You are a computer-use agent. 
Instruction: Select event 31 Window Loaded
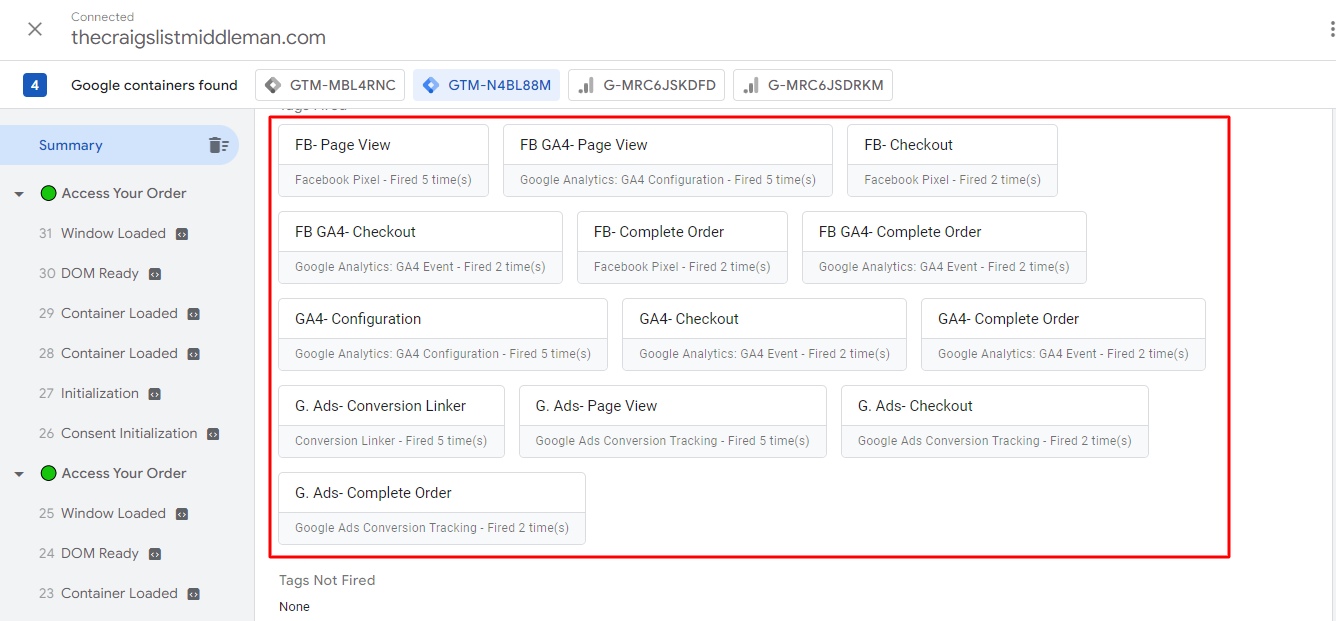coord(113,233)
